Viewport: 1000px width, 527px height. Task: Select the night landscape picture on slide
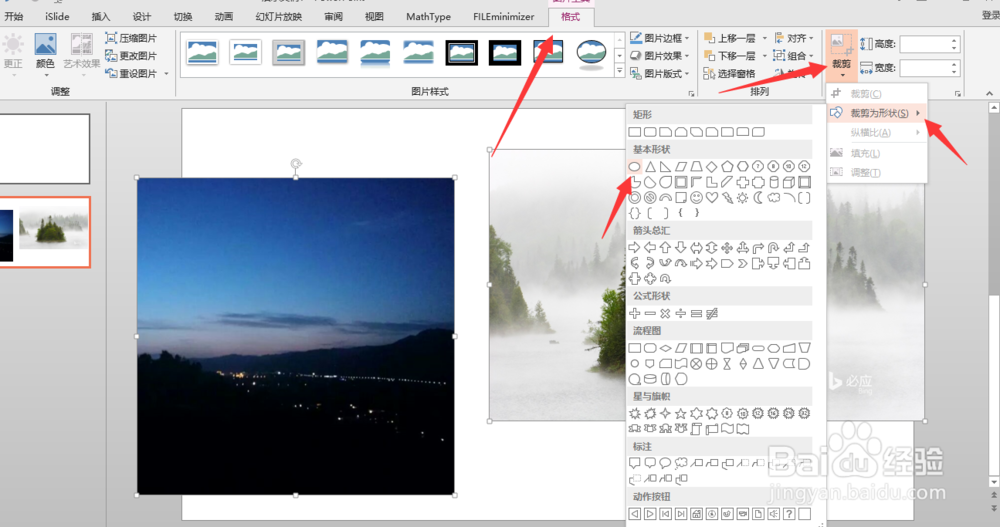coord(296,336)
